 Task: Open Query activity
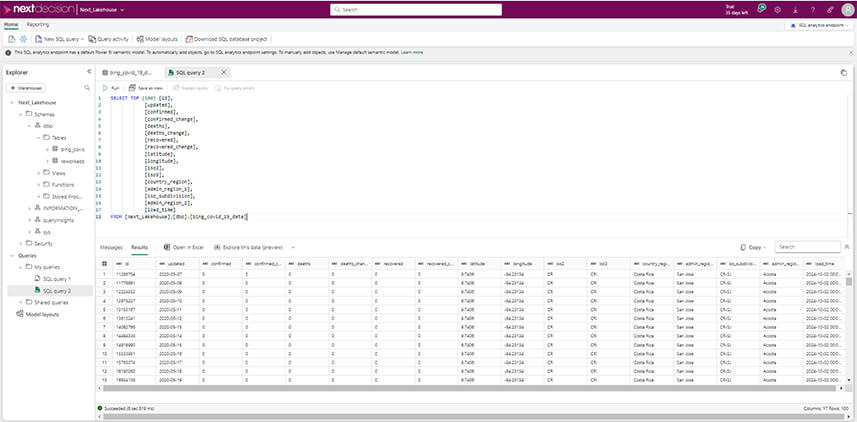pyautogui.click(x=109, y=39)
